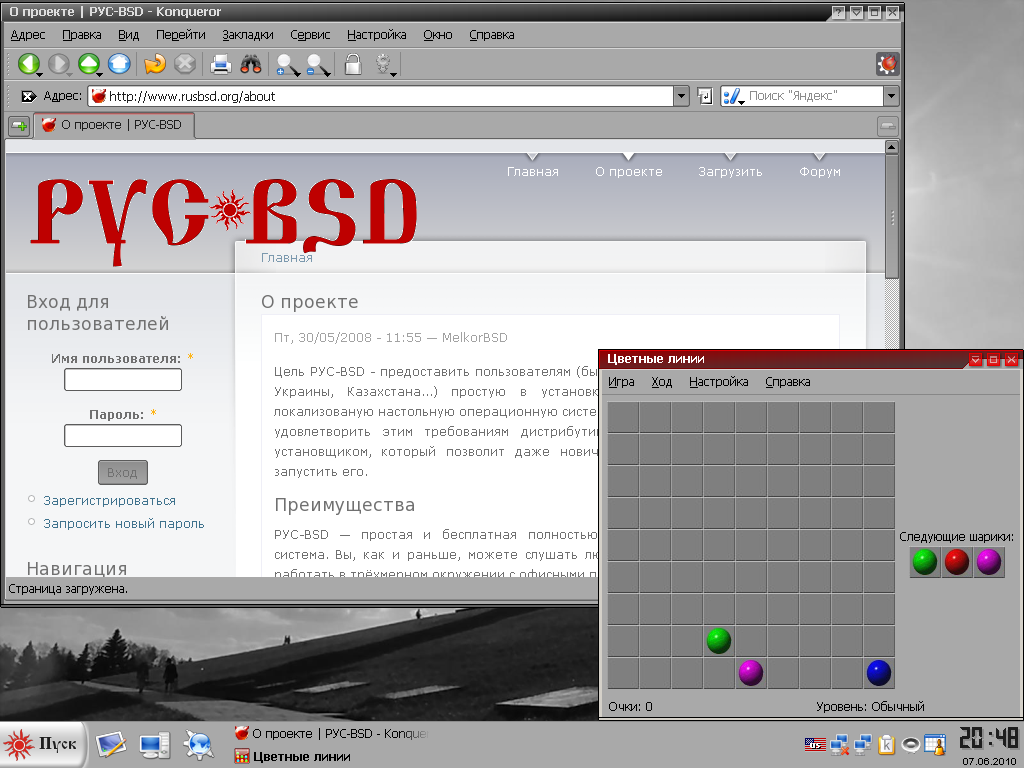Click the Пароль input field
Image resolution: width=1024 pixels, height=768 pixels.
click(x=123, y=436)
